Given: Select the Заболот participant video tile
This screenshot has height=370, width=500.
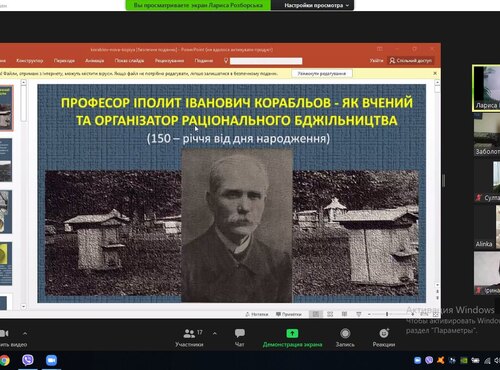Looking at the screenshot, I should coord(487,135).
